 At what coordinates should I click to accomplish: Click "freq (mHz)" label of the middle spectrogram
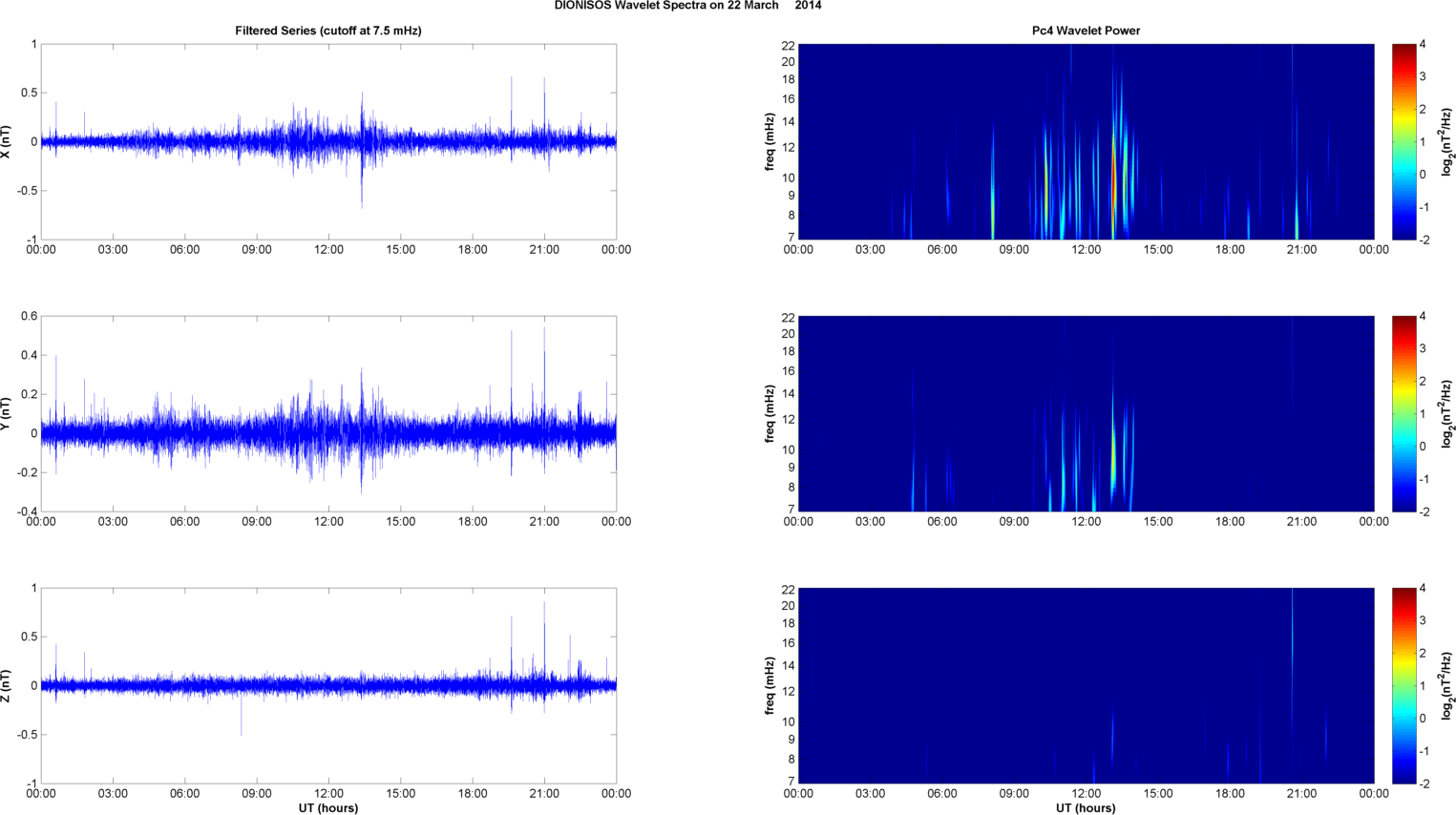[770, 413]
